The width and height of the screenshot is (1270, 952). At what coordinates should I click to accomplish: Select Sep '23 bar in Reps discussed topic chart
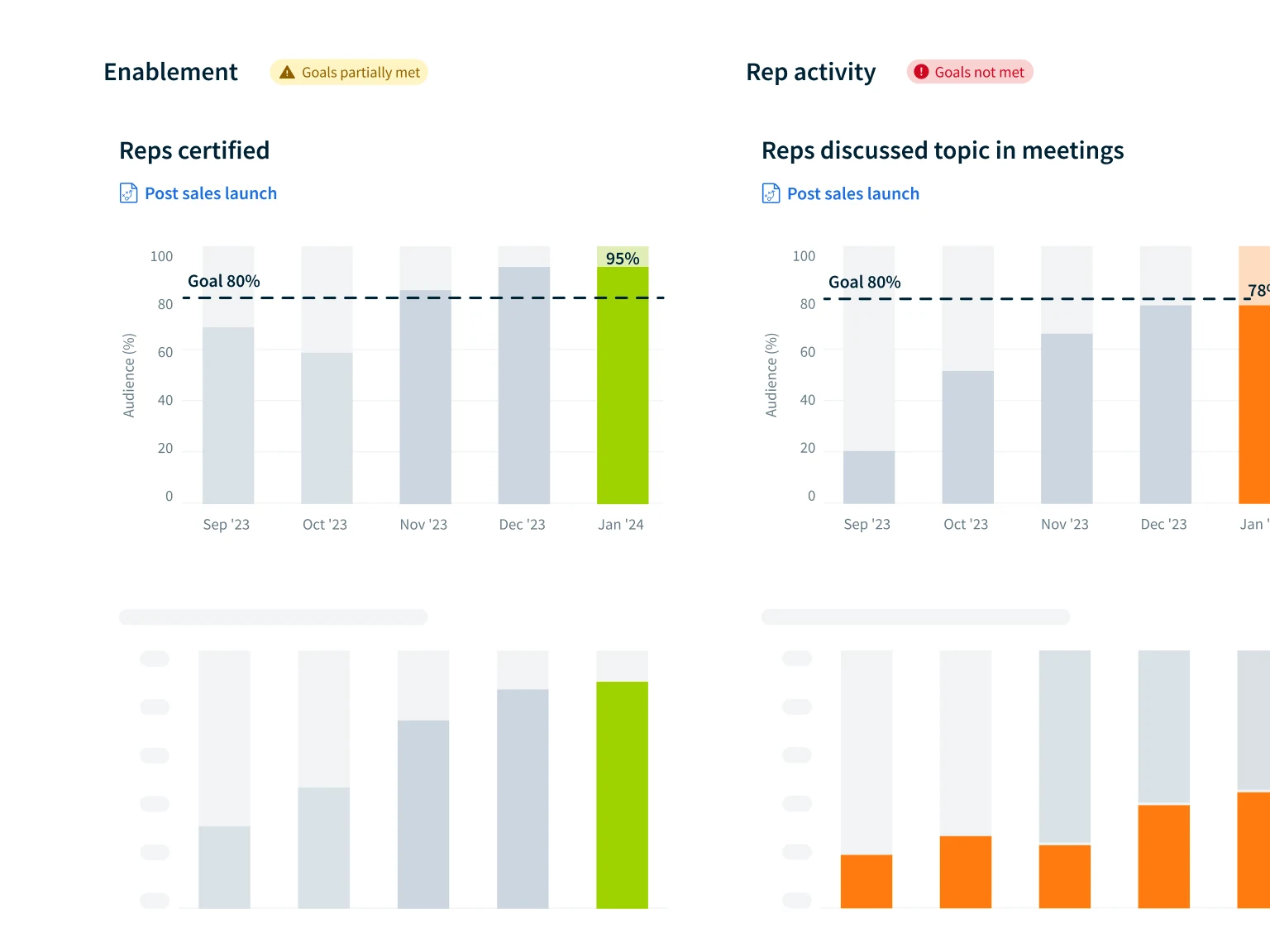tap(869, 477)
